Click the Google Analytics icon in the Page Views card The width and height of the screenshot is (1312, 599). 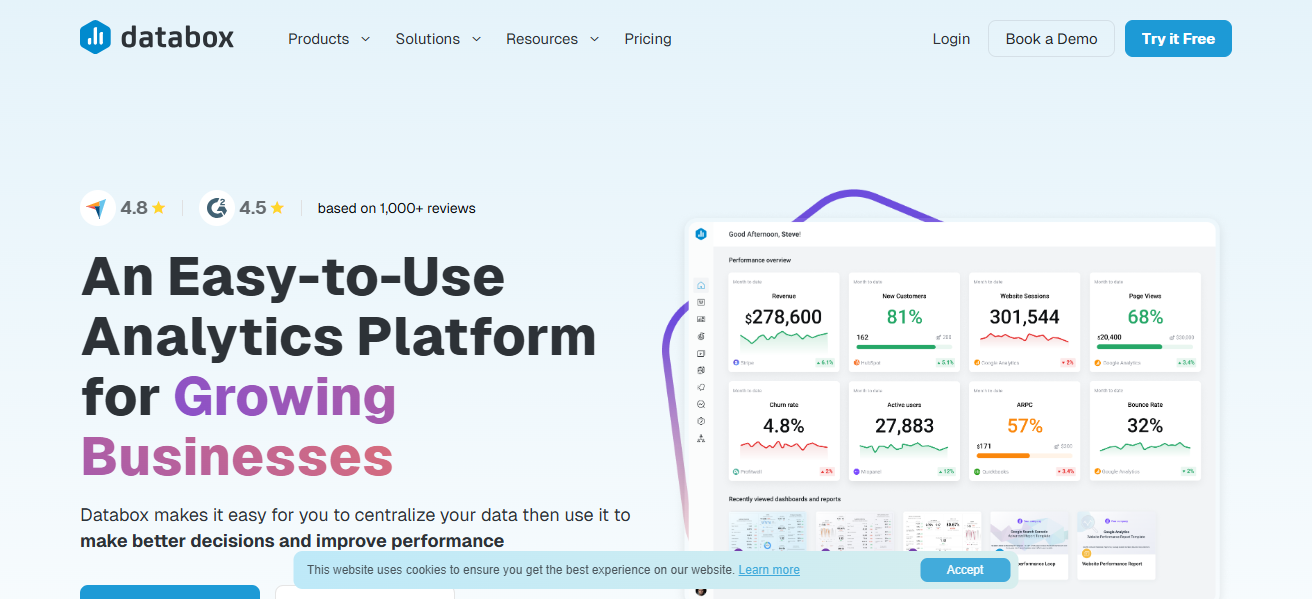(1097, 362)
